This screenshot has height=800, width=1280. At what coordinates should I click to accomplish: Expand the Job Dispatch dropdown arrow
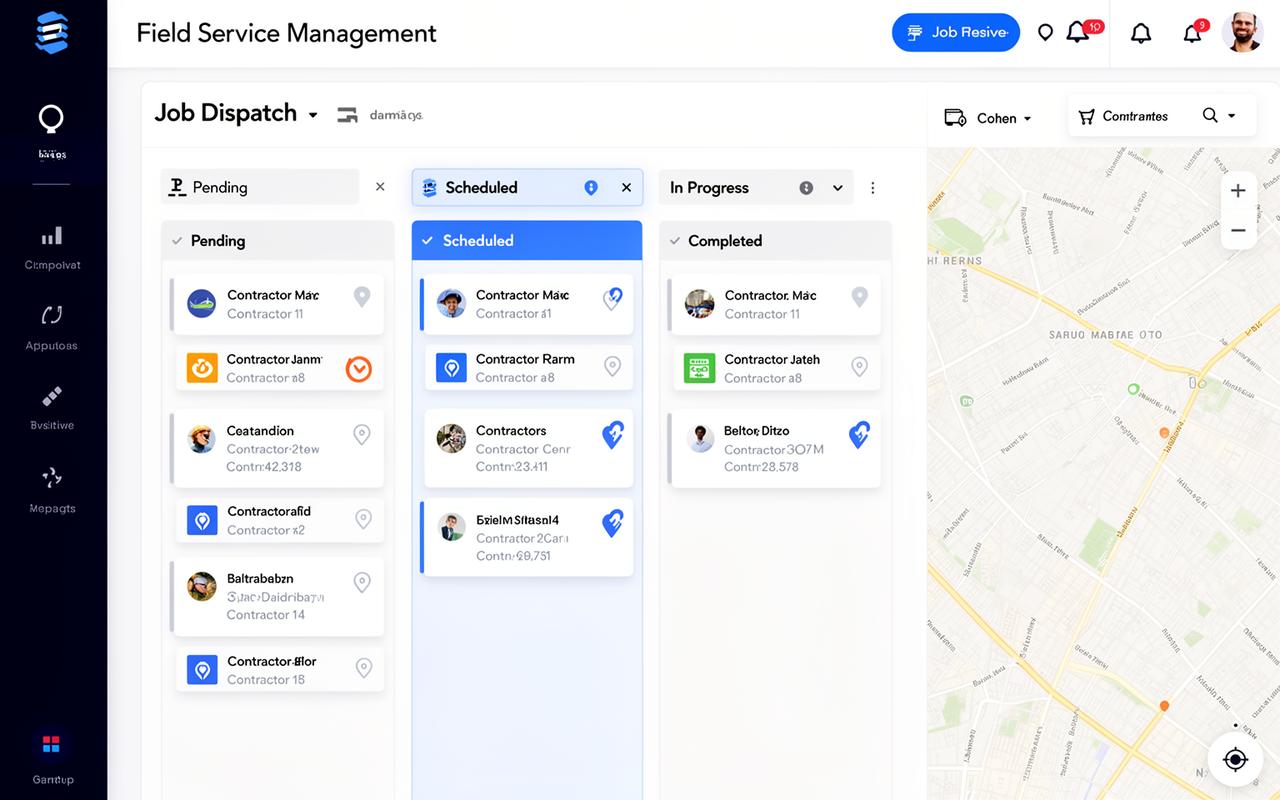pos(313,115)
